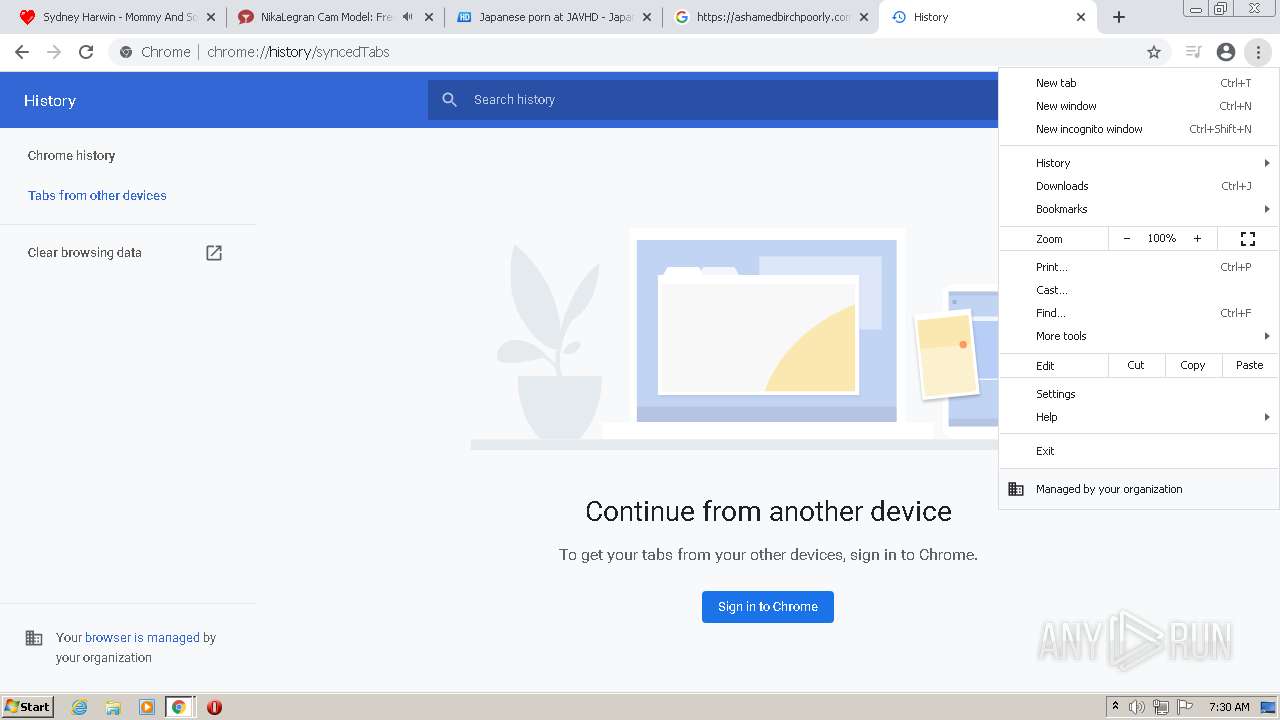1280x720 pixels.
Task: Open Downloads from the menu
Action: [x=1138, y=186]
